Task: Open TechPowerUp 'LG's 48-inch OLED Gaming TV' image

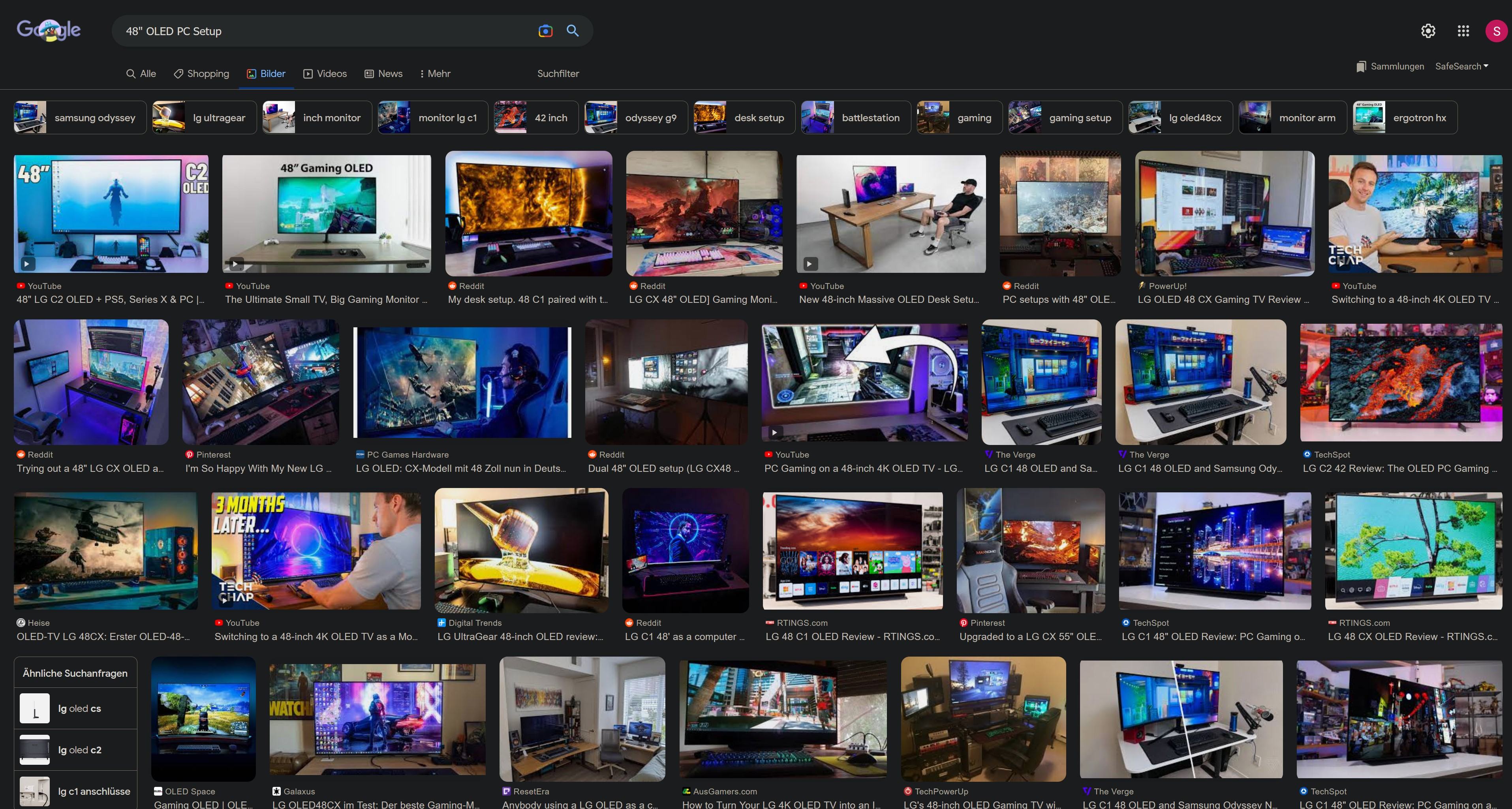Action: [x=983, y=719]
